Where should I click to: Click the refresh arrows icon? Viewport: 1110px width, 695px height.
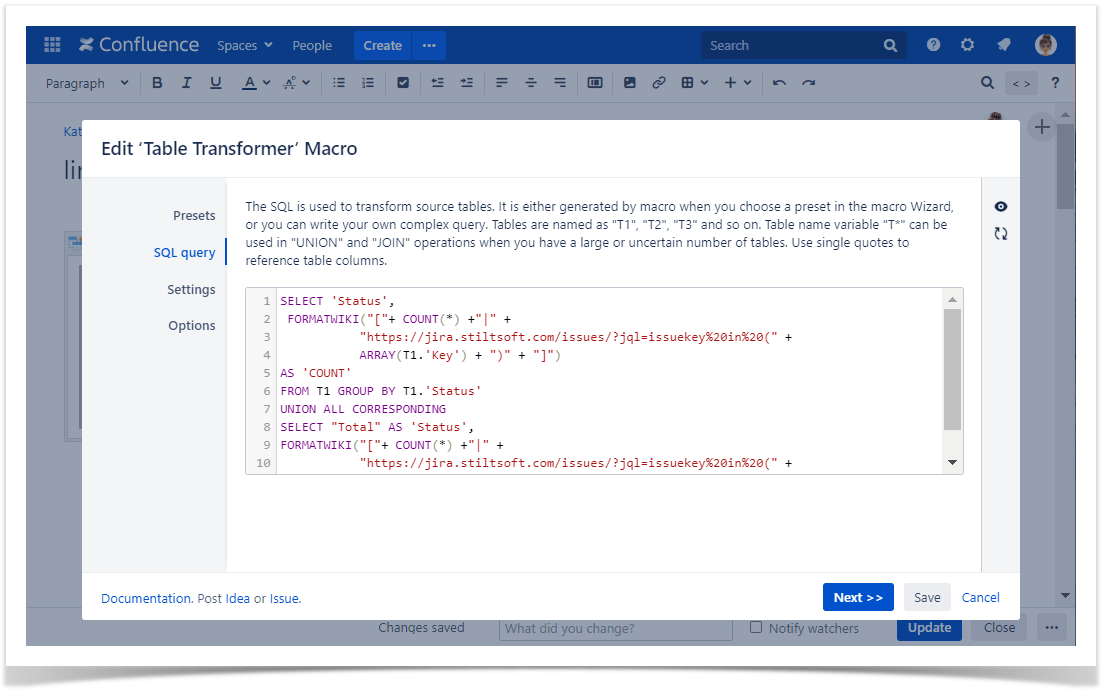1001,234
